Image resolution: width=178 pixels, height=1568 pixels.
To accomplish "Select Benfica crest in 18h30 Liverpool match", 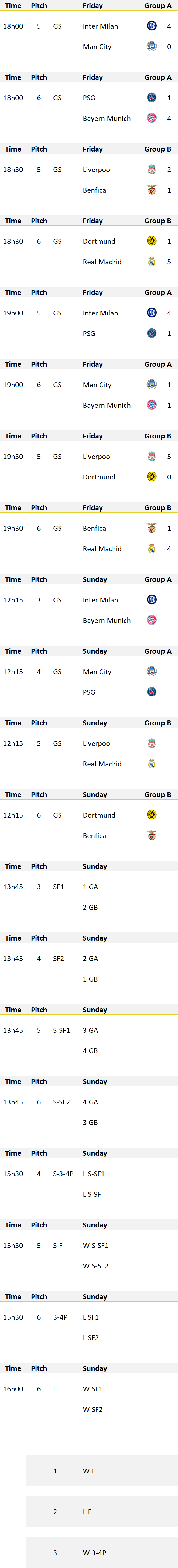I will pos(152,190).
